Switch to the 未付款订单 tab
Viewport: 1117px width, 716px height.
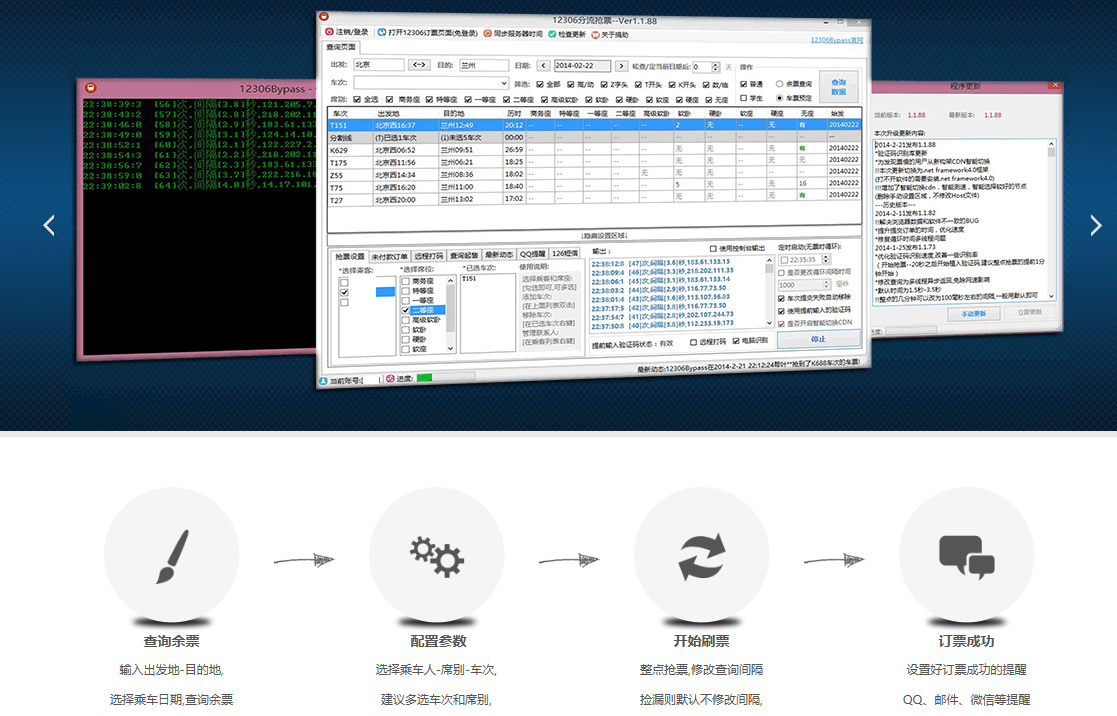pyautogui.click(x=390, y=256)
